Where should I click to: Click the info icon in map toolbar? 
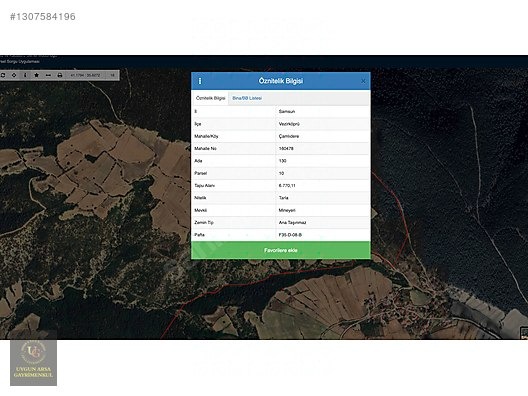point(25,75)
